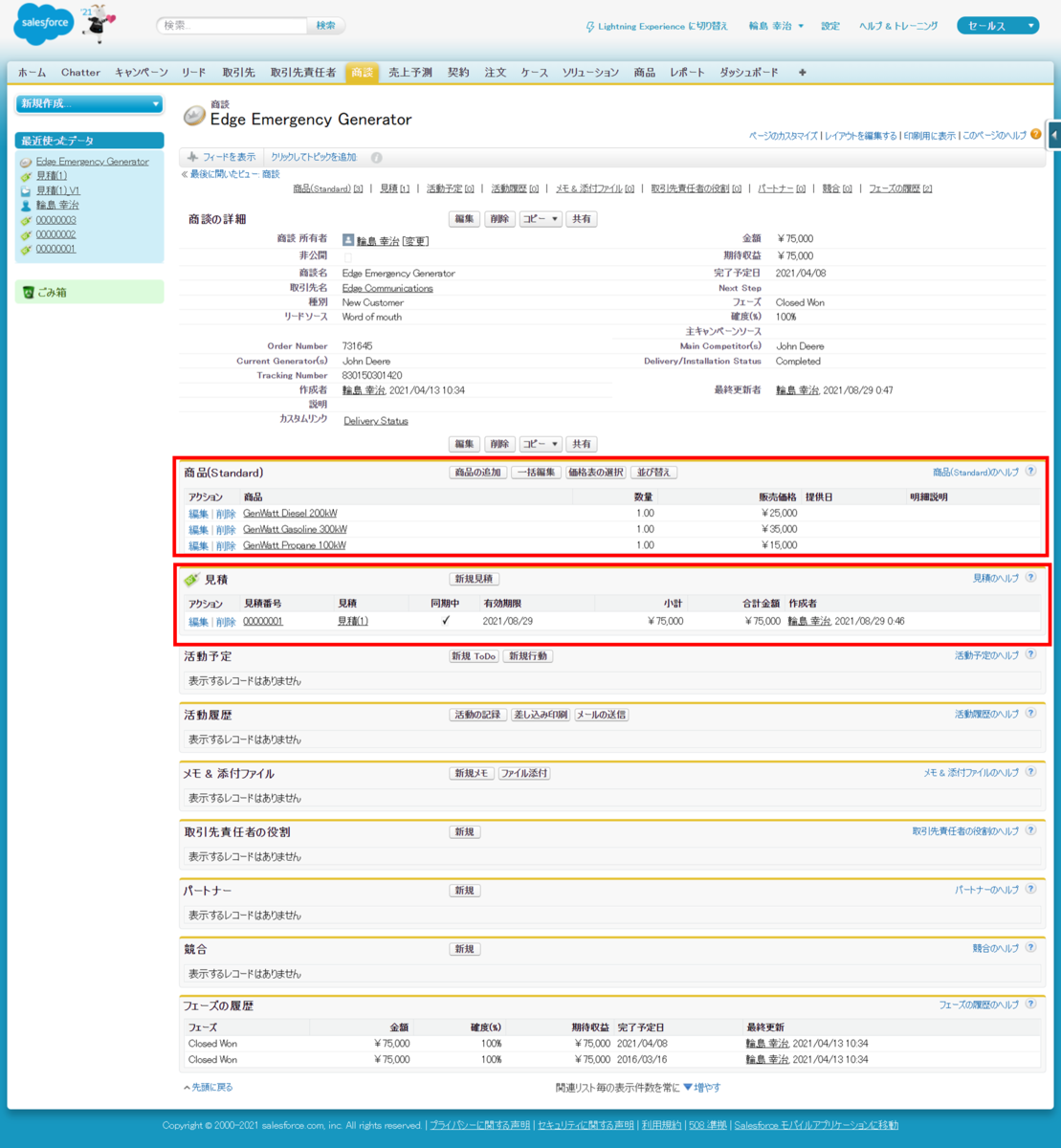1061x1148 pixels.
Task: Open quote number 00000001 in 見積 list
Action: (x=263, y=622)
